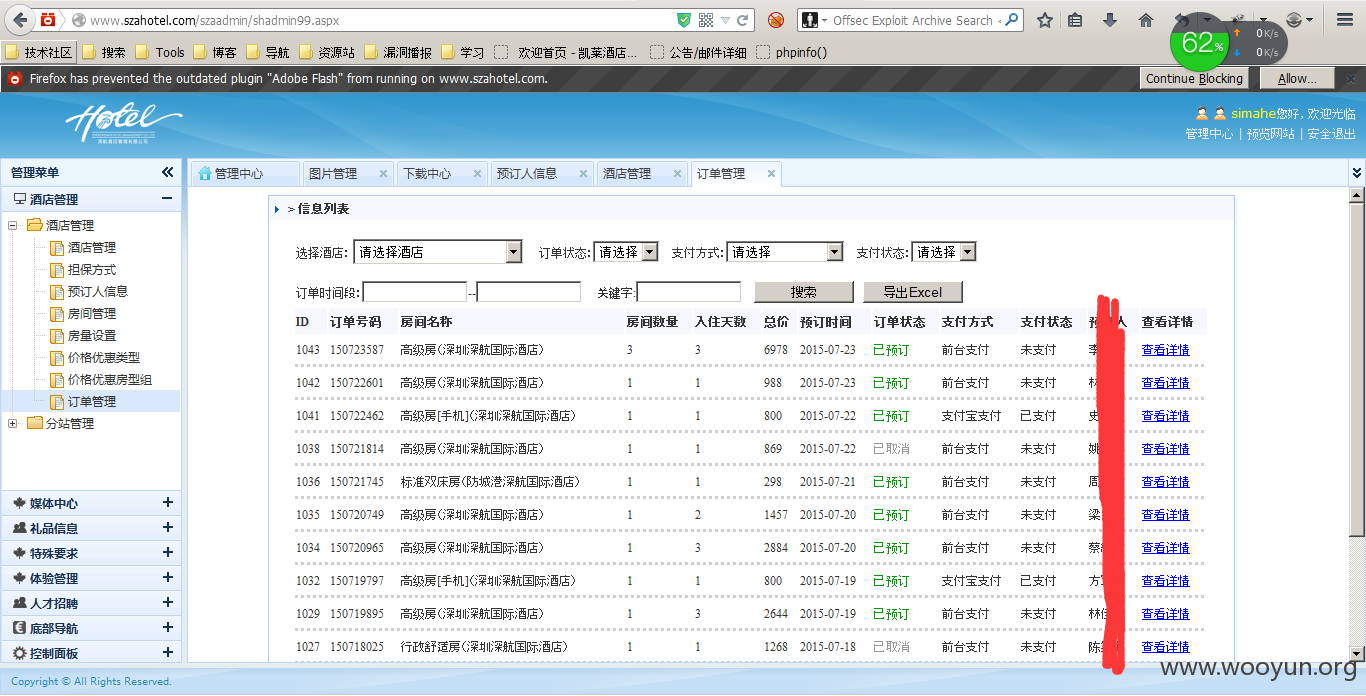1366x696 pixels.
Task: Select 房量设置 in the tree
Action: coord(92,335)
